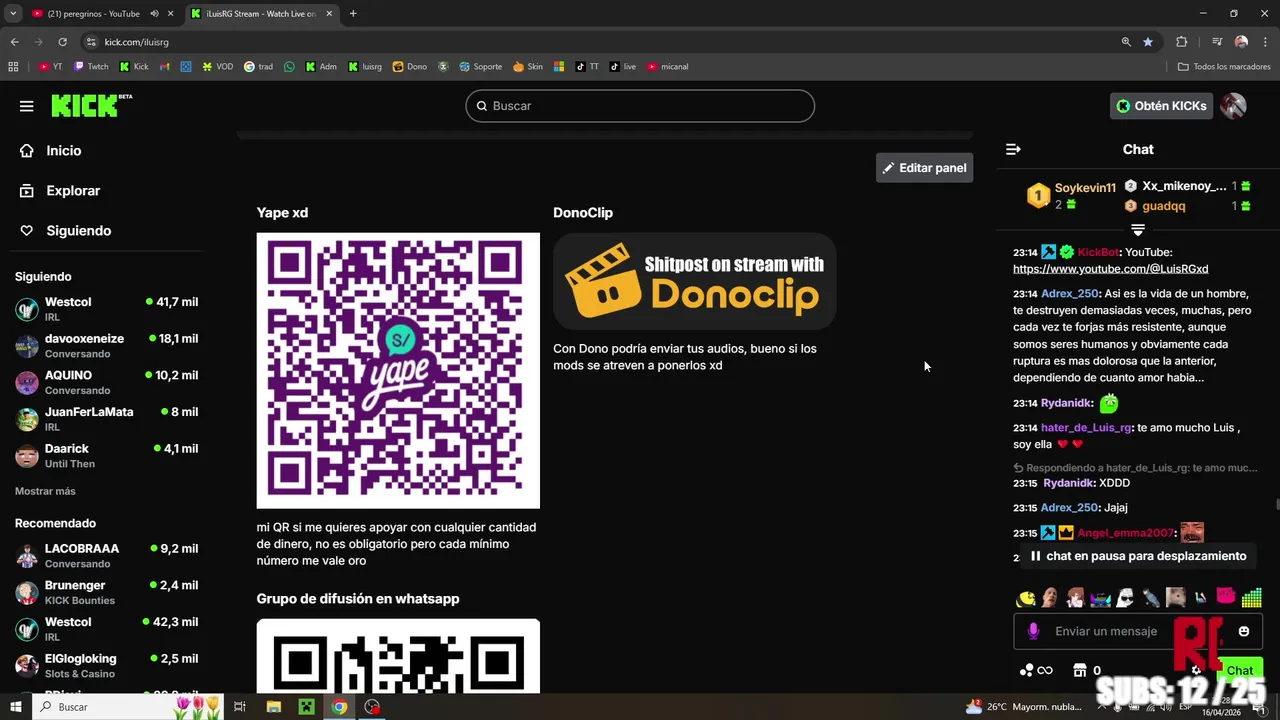
Task: Click Angel_emma2007 username in chat
Action: click(x=1125, y=533)
